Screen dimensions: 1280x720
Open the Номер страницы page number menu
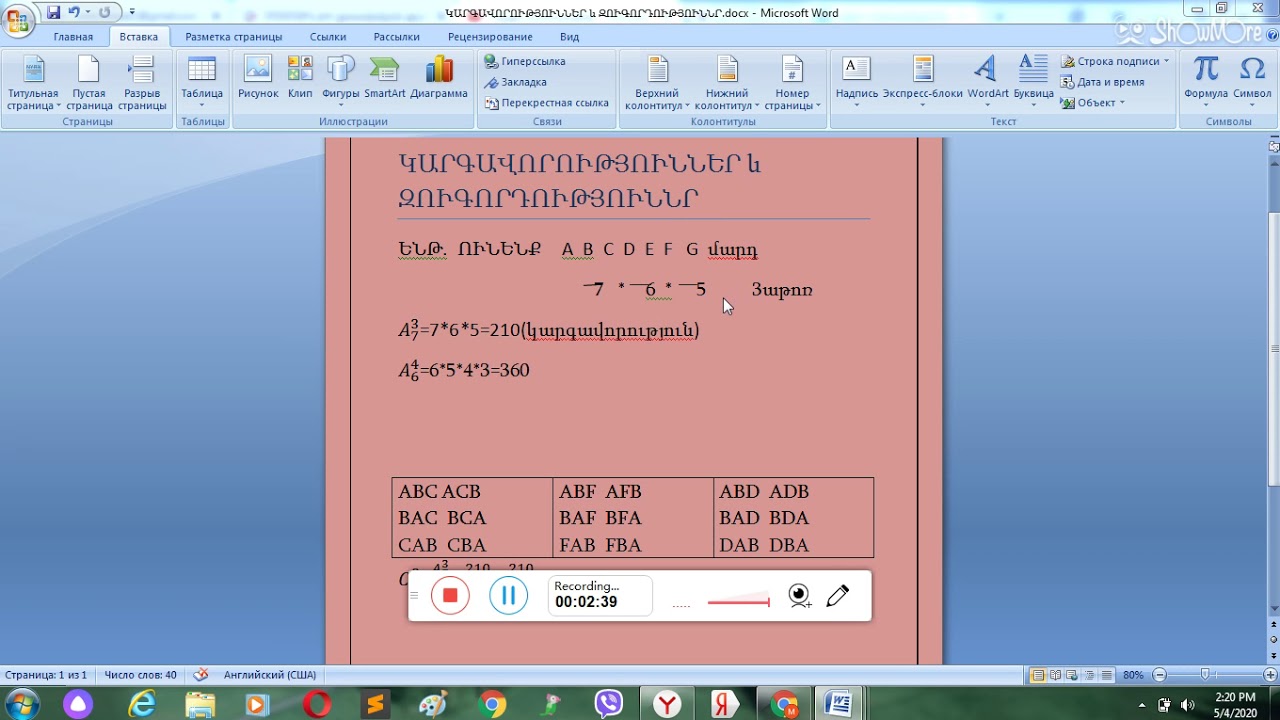[792, 83]
